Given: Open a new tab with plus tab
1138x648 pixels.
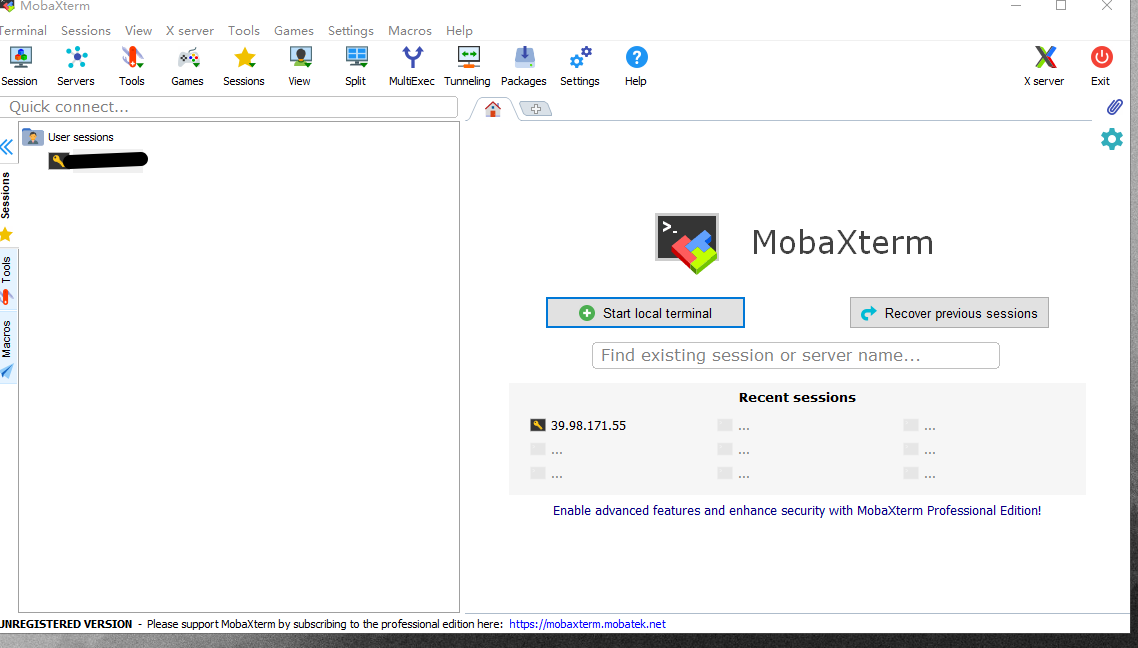Looking at the screenshot, I should coord(536,109).
